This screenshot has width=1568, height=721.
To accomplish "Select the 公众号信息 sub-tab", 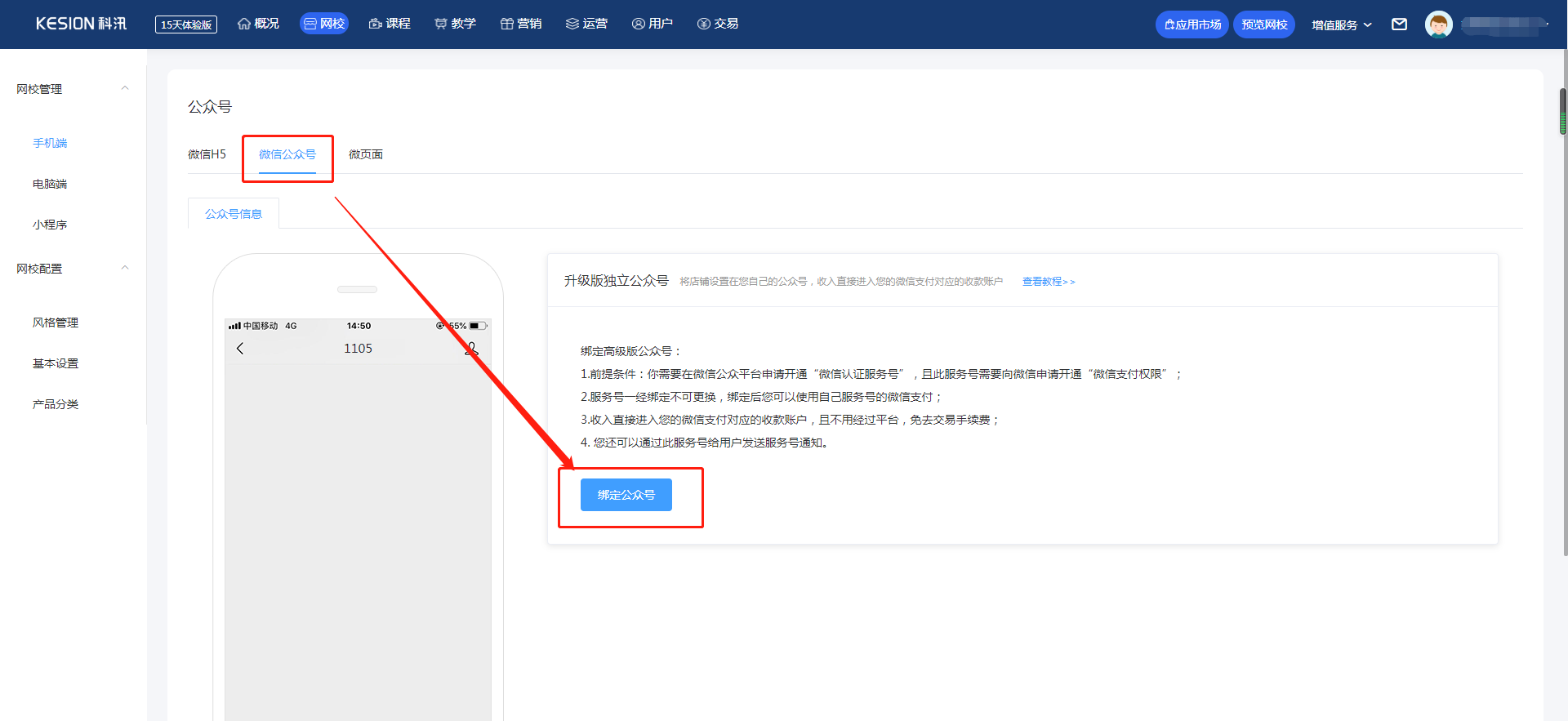I will coord(234,214).
